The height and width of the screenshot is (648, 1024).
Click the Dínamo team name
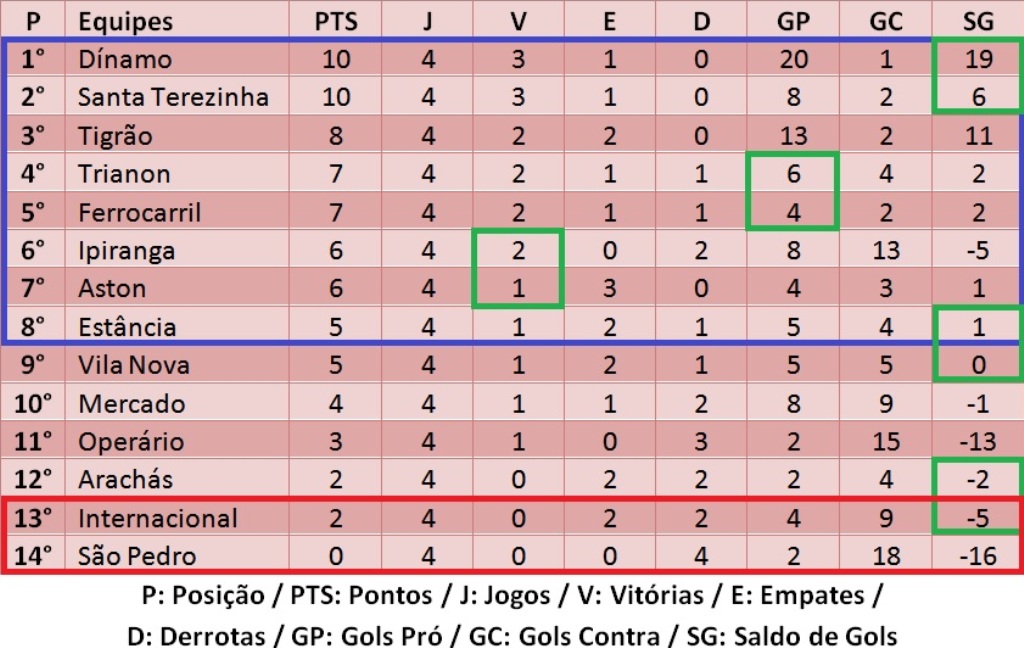[125, 60]
